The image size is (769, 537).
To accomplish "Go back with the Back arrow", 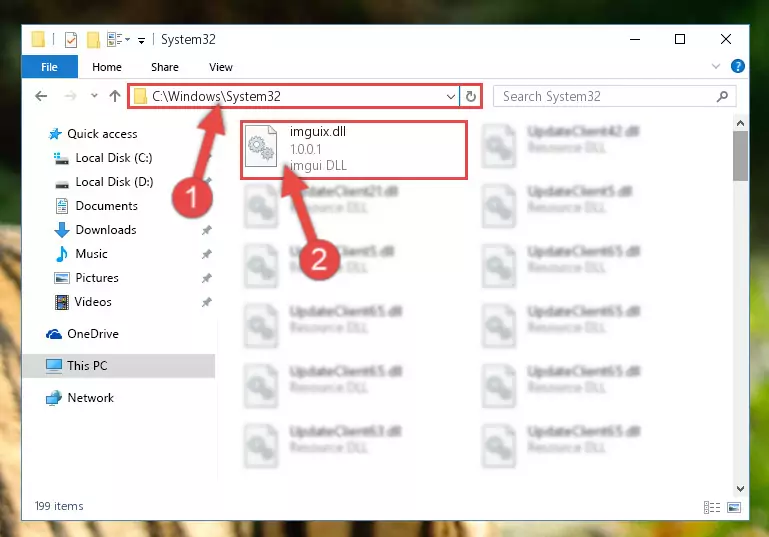I will (x=41, y=96).
